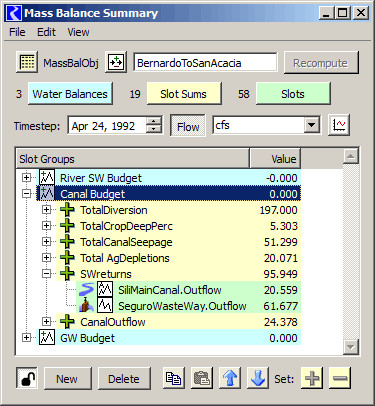Open the cfs units dropdown
Image resolution: width=375 pixels, height=406 pixels.
point(311,125)
